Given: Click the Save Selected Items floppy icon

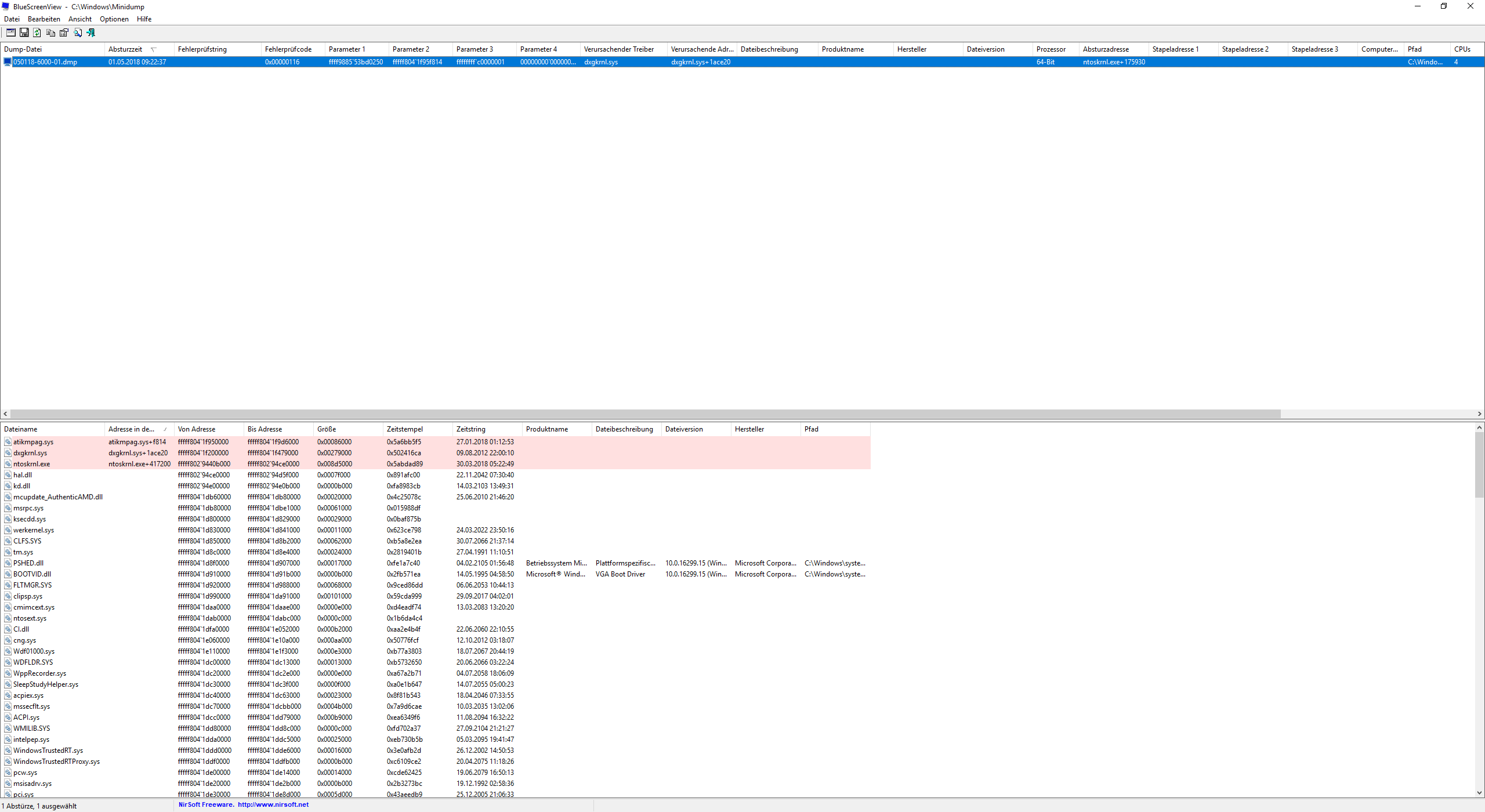Looking at the screenshot, I should click(24, 32).
